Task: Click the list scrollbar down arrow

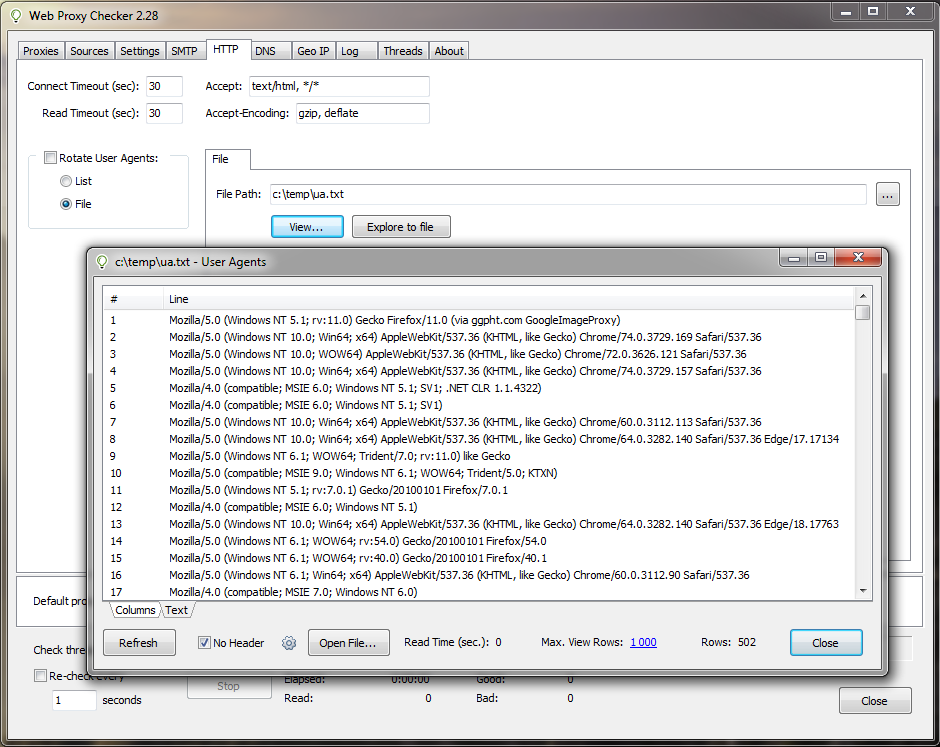Action: (x=863, y=591)
